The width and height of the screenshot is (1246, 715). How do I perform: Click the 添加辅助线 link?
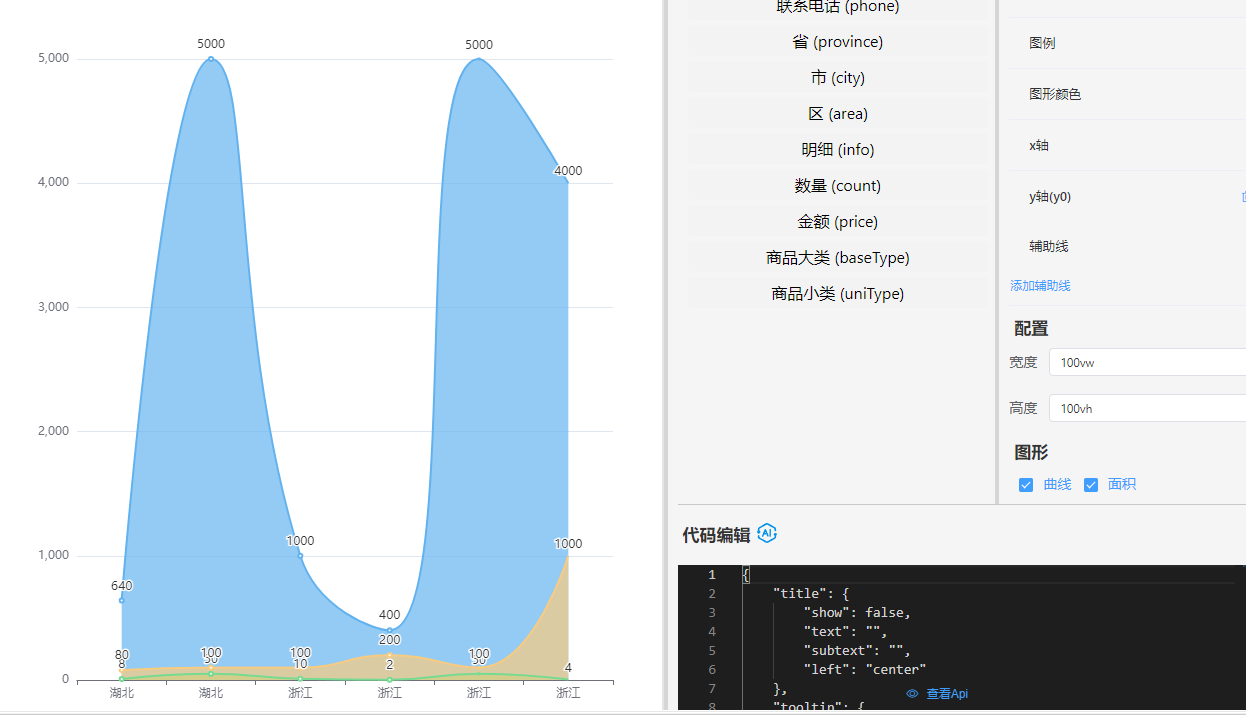[x=1040, y=286]
